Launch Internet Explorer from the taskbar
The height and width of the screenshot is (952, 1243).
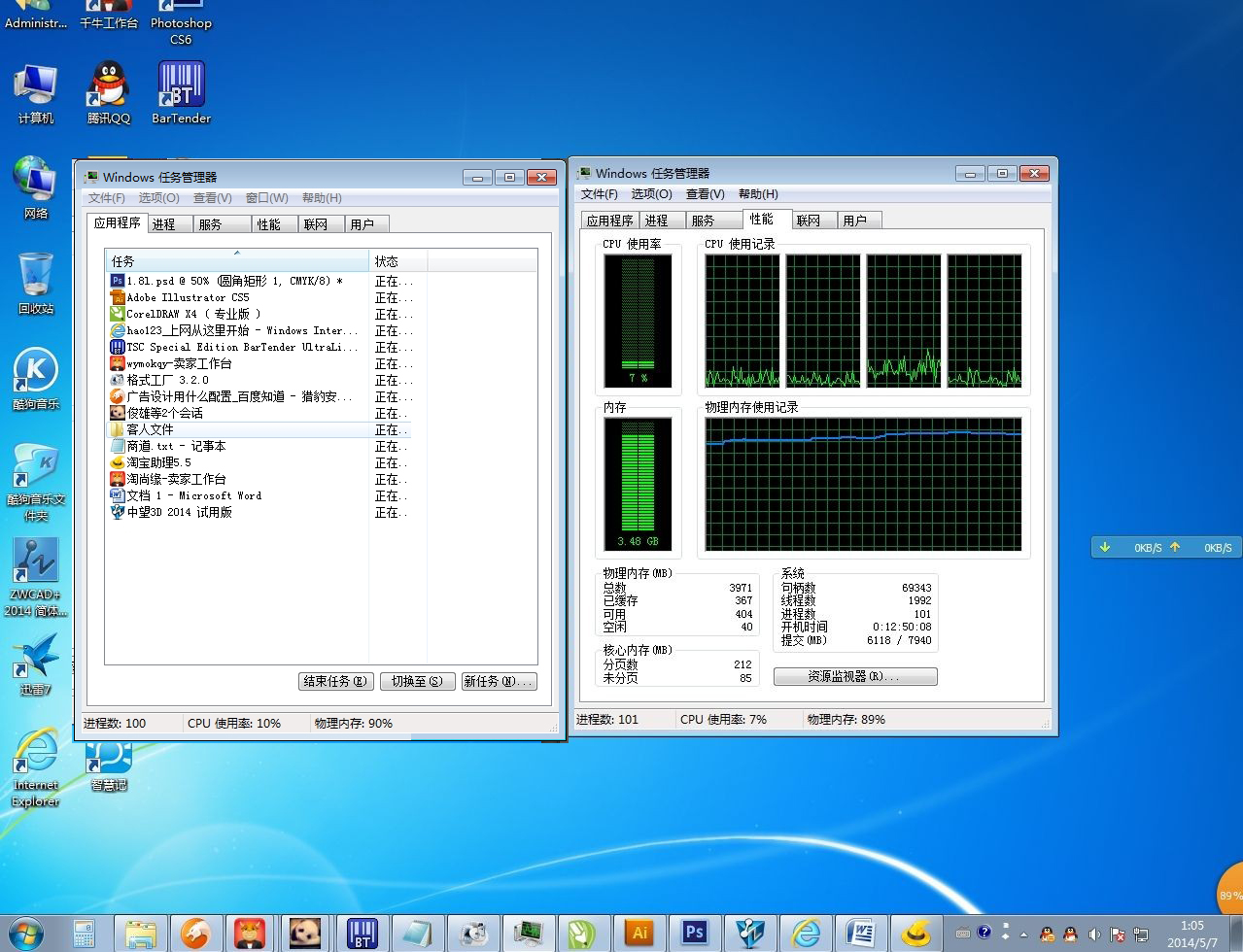(x=806, y=933)
